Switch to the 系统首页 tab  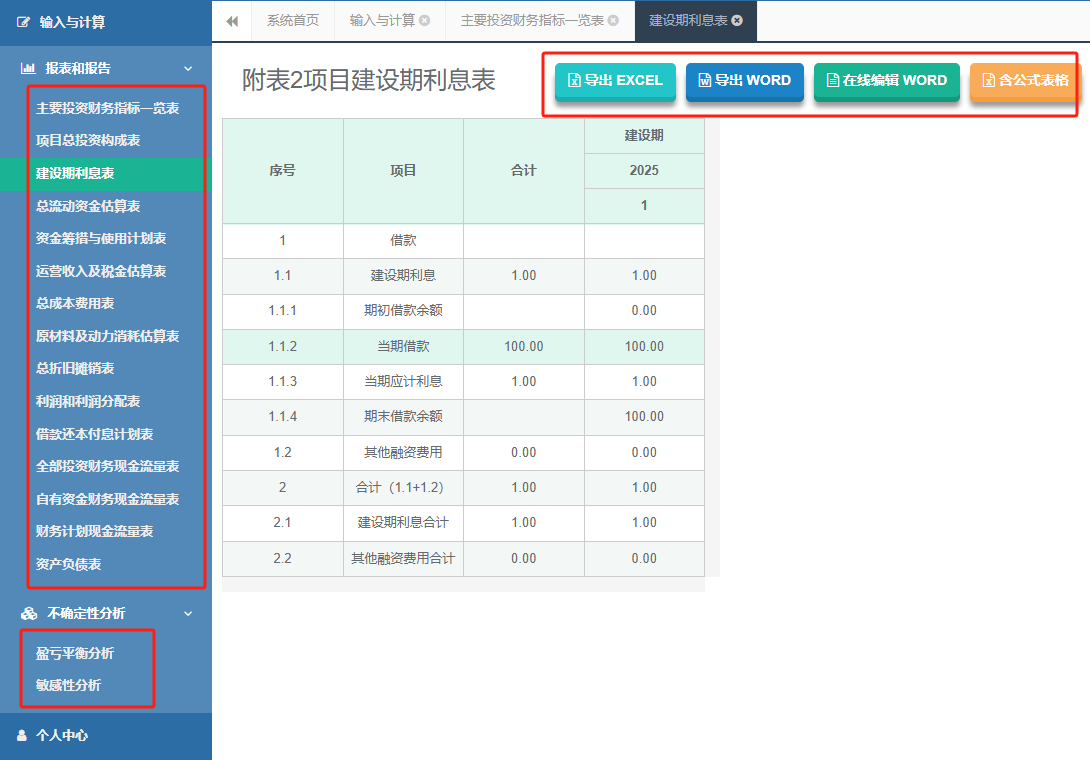(292, 20)
